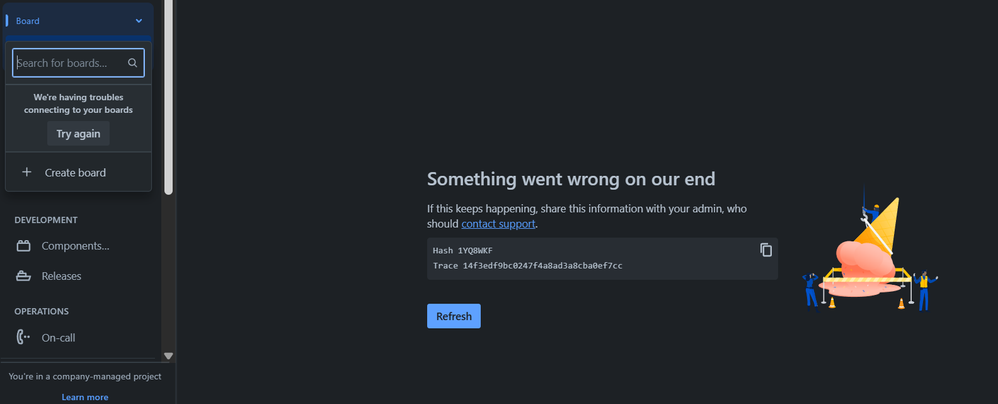Open the contact support link

[x=498, y=224]
